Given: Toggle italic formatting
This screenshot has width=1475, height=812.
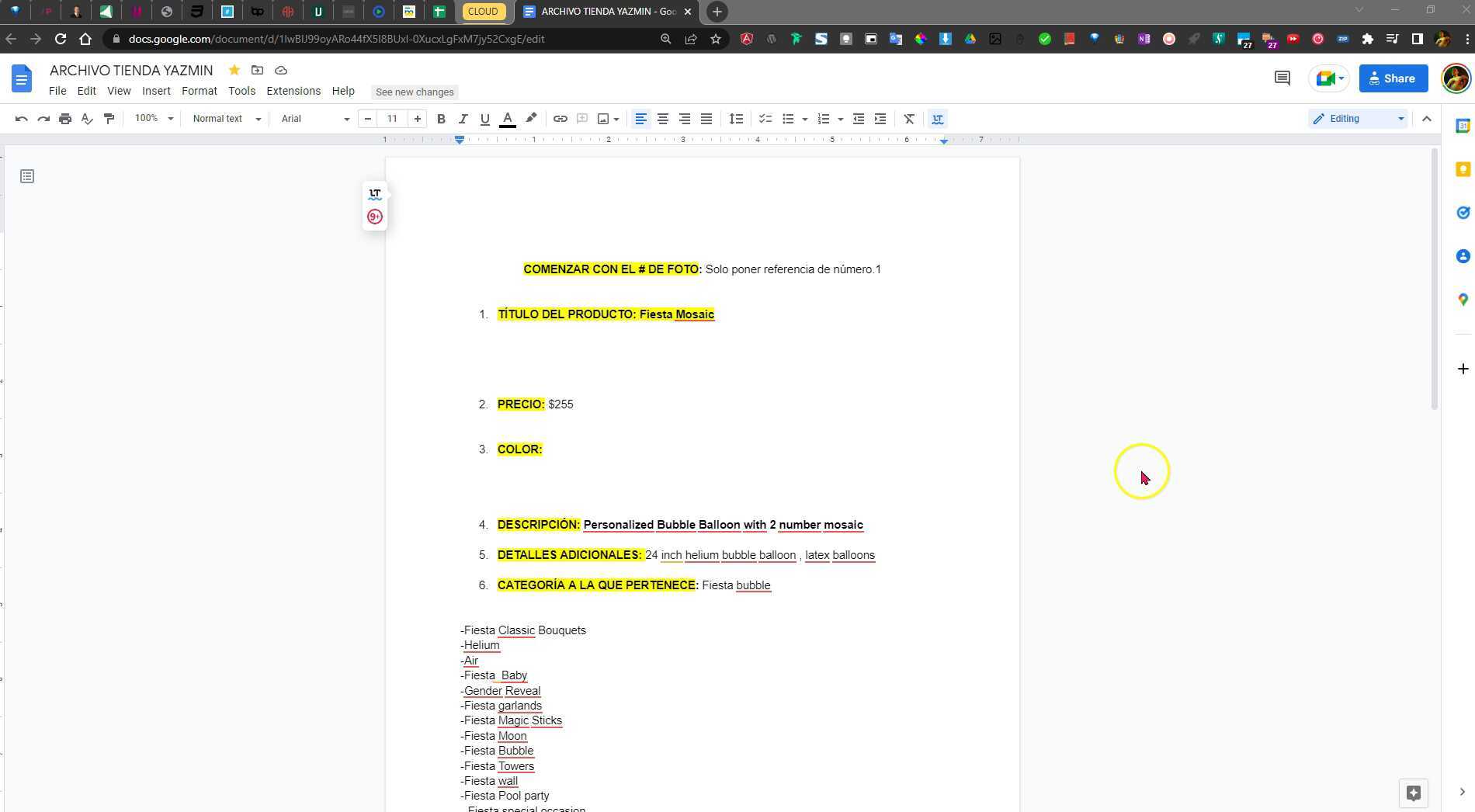Looking at the screenshot, I should (x=463, y=119).
